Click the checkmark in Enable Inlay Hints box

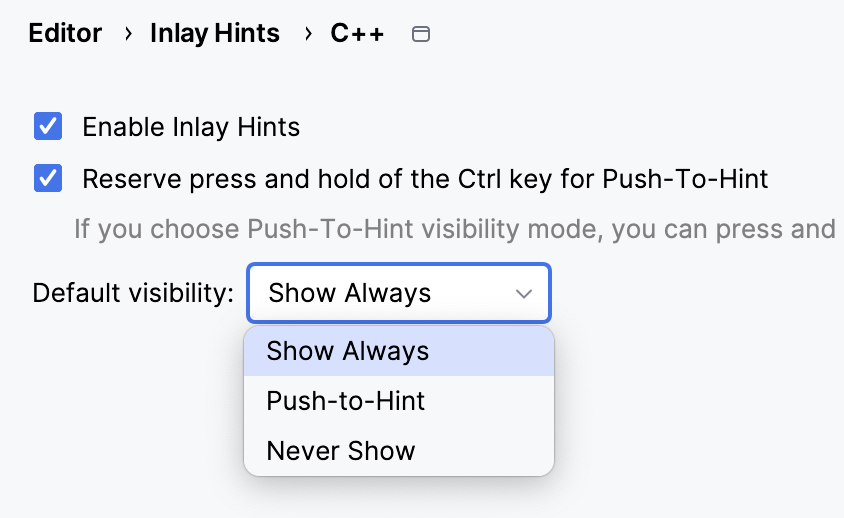pos(48,127)
